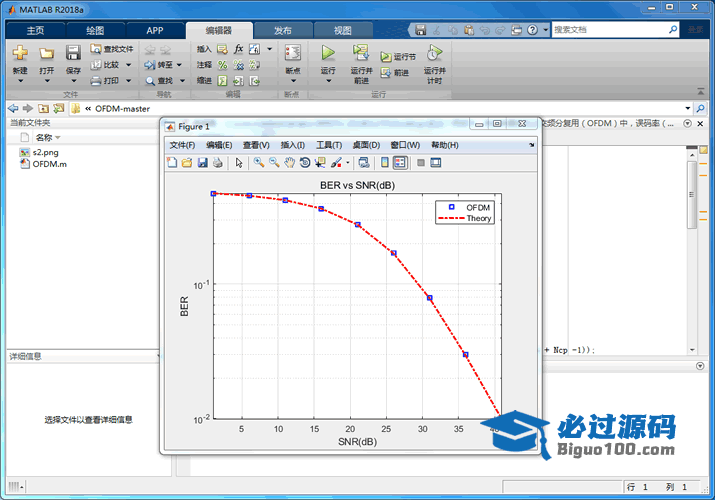The width and height of the screenshot is (715, 500).
Task: Open the 插入(I) menu in Figure 1
Action: point(292,145)
